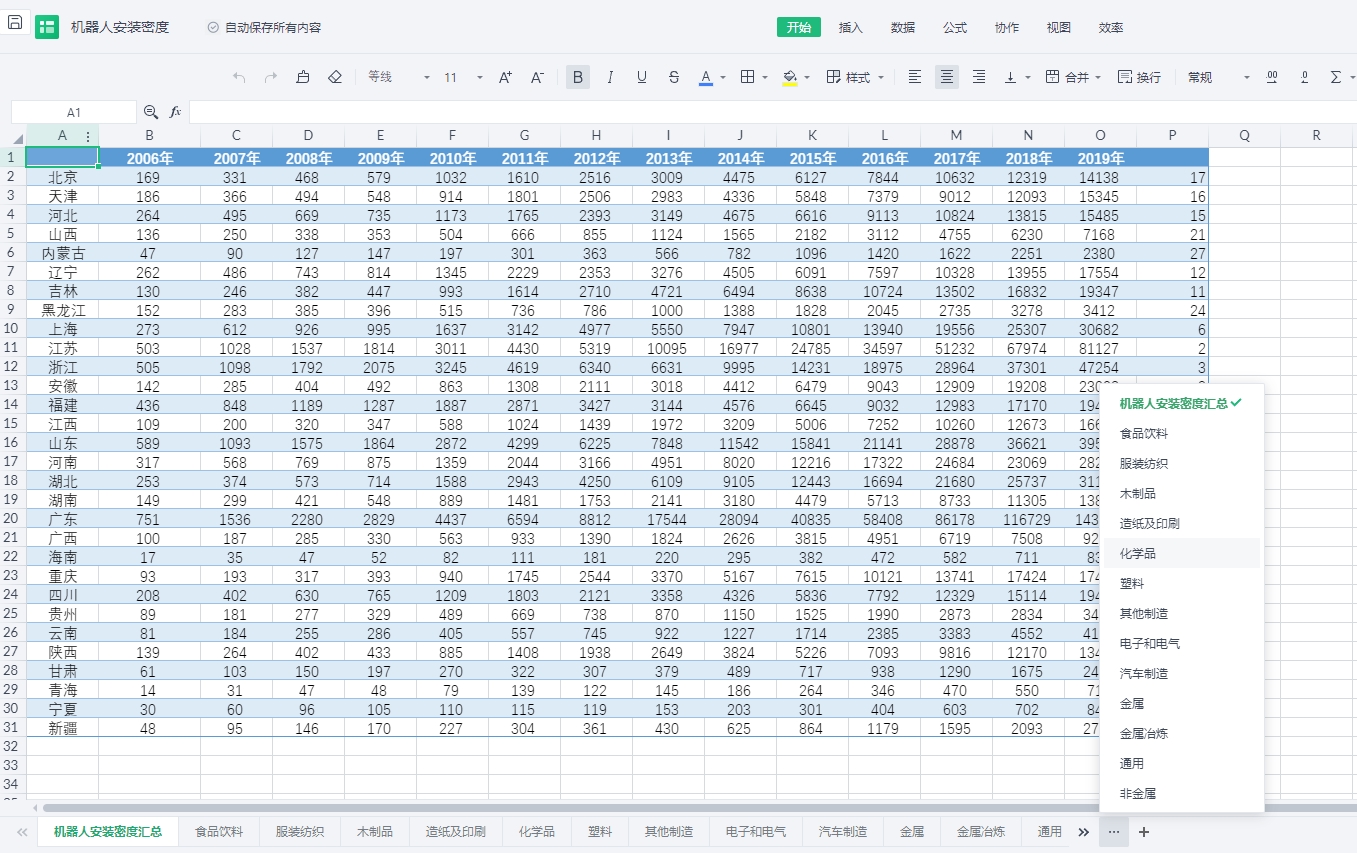
Task: Click the vertical alignment icon
Action: [1010, 77]
